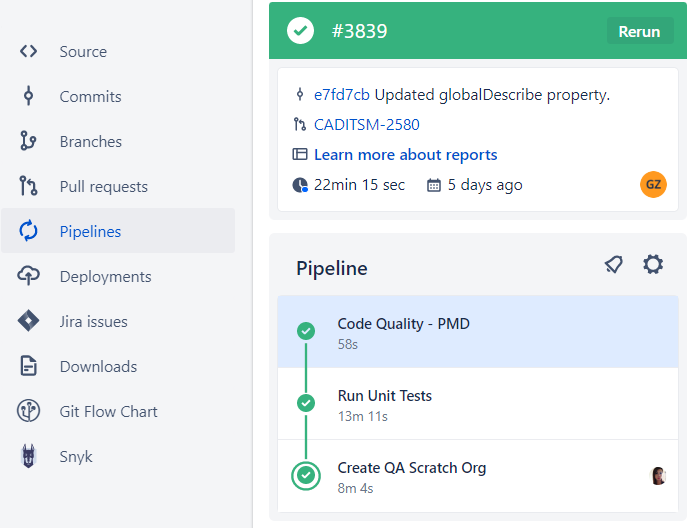This screenshot has height=528, width=687.
Task: Click the duration clock icon
Action: tap(300, 185)
